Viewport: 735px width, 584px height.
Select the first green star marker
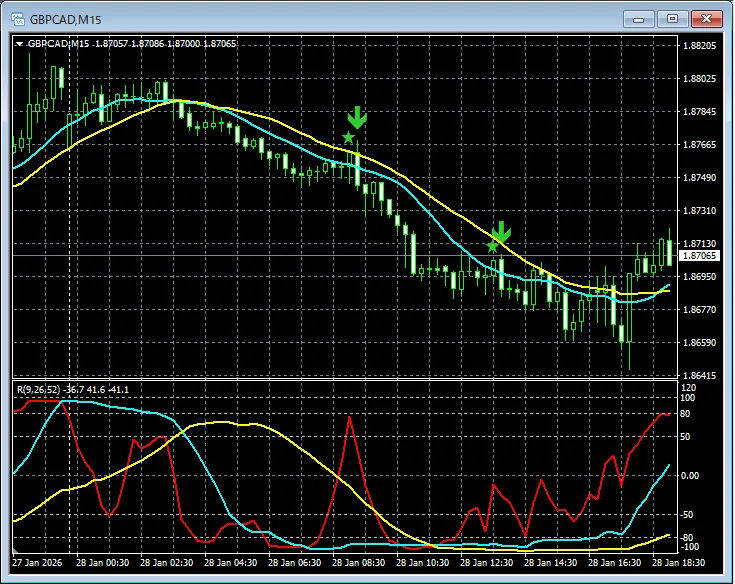coord(348,137)
